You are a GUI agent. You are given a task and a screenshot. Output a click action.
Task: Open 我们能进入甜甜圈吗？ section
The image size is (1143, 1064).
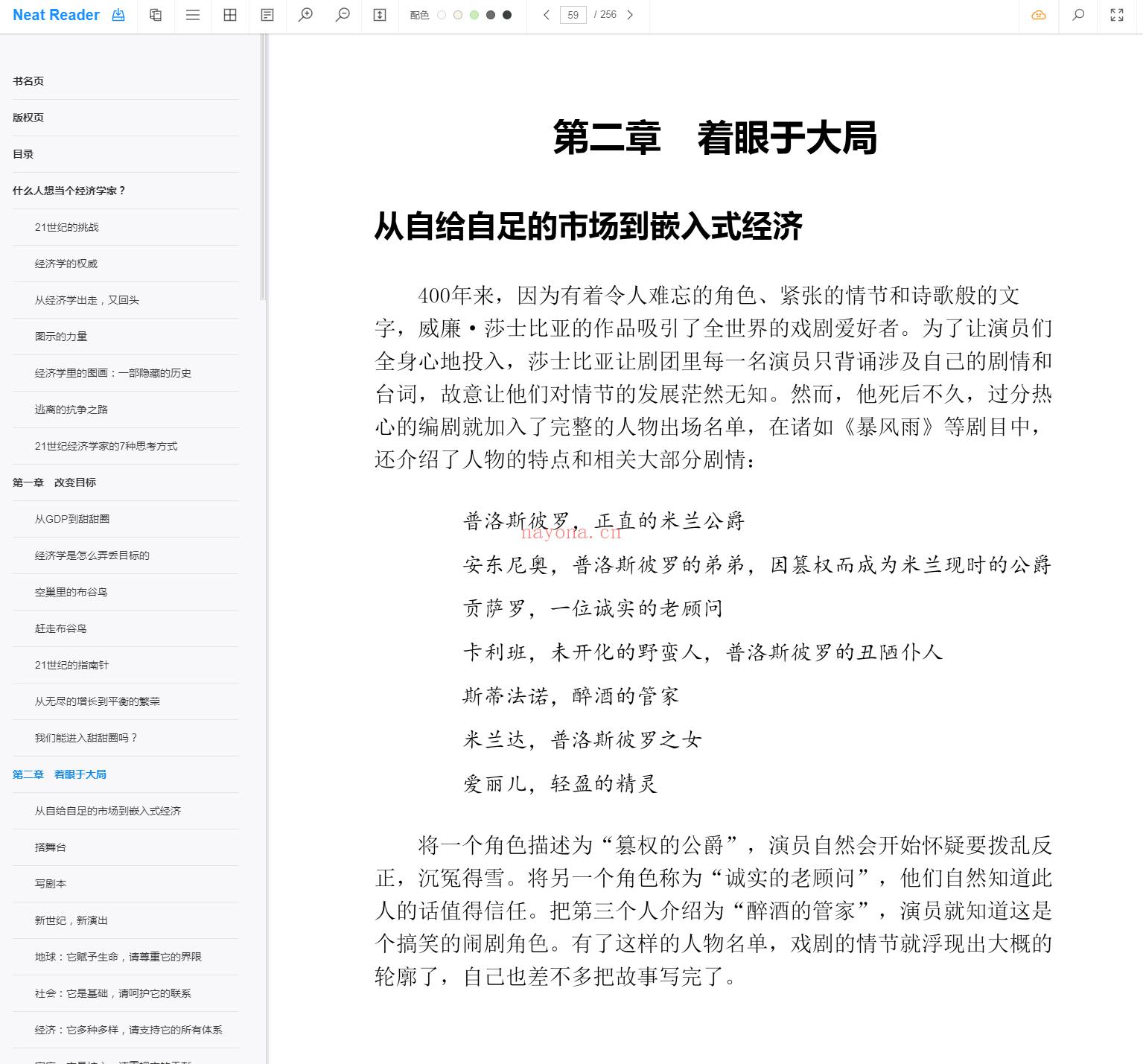tap(86, 738)
